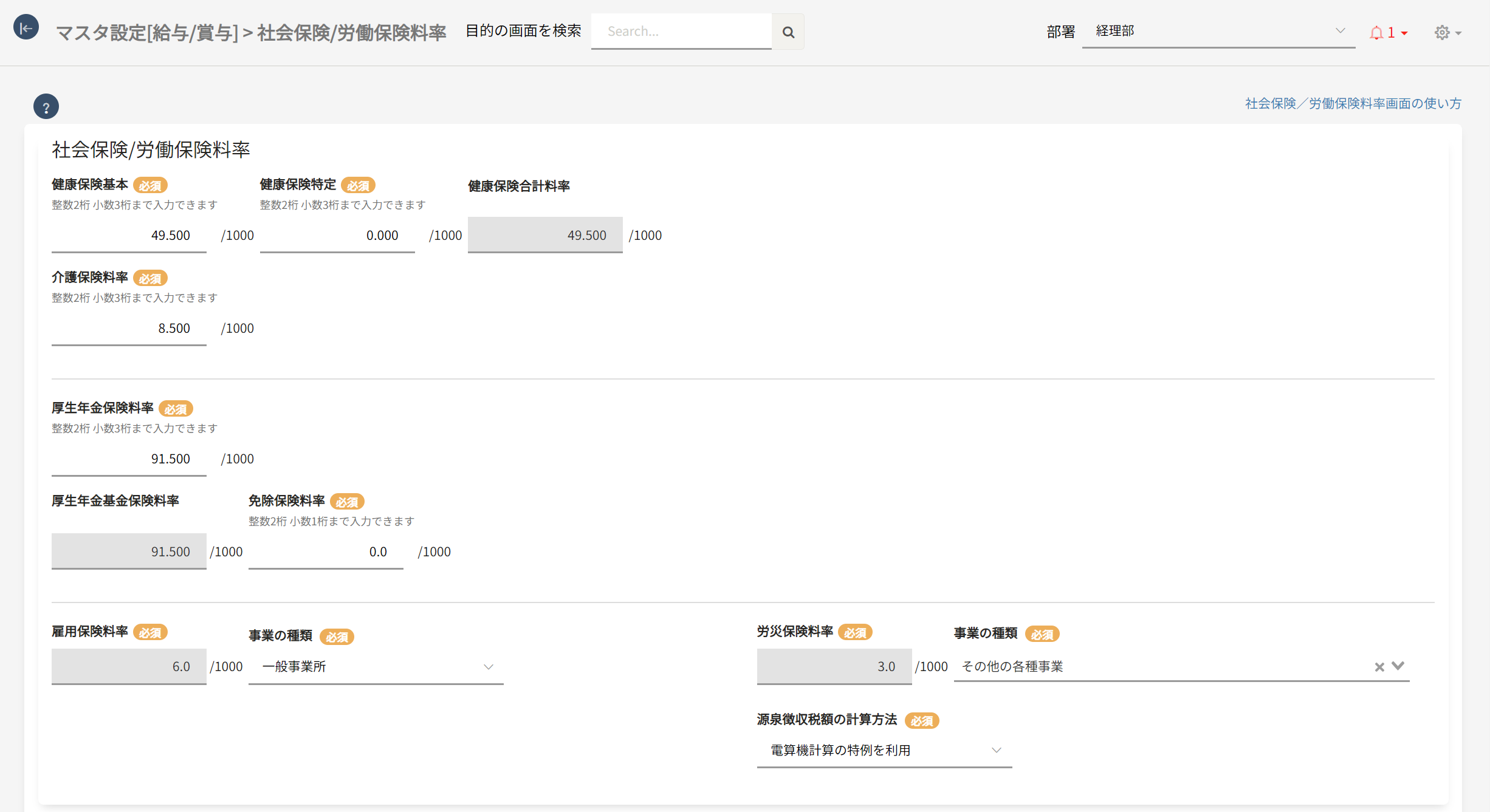Open the settings gear menu
The image size is (1490, 812).
pyautogui.click(x=1442, y=33)
